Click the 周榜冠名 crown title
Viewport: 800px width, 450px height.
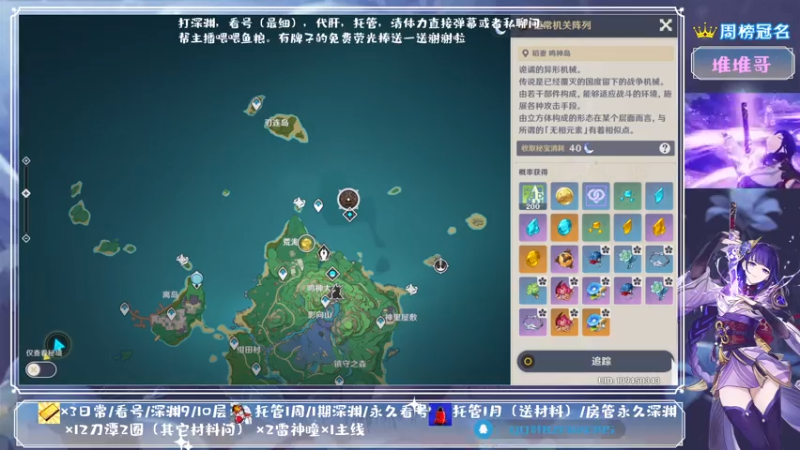[x=741, y=32]
